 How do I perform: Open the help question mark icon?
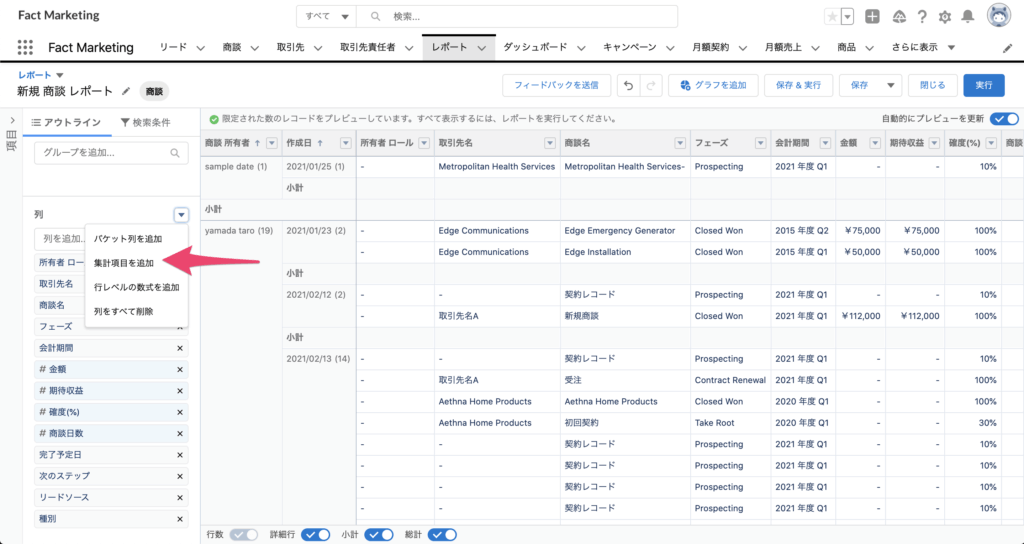pyautogui.click(x=922, y=17)
